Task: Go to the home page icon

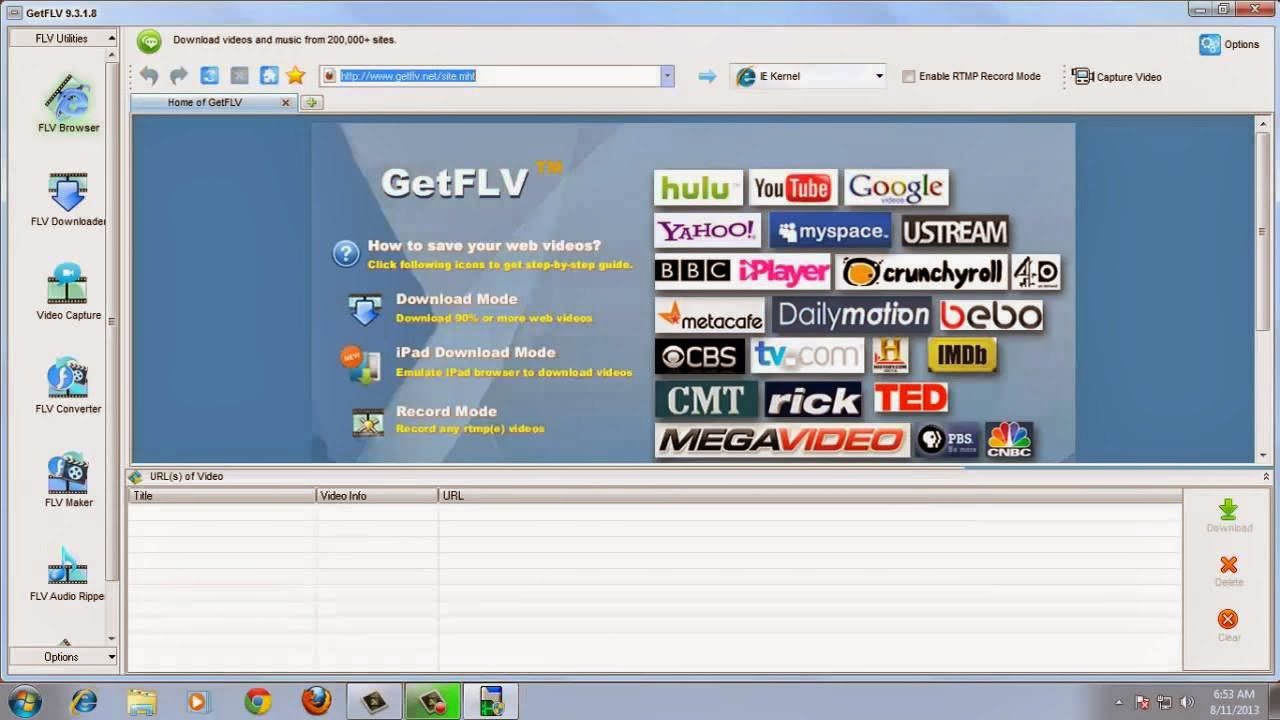Action: click(x=269, y=76)
